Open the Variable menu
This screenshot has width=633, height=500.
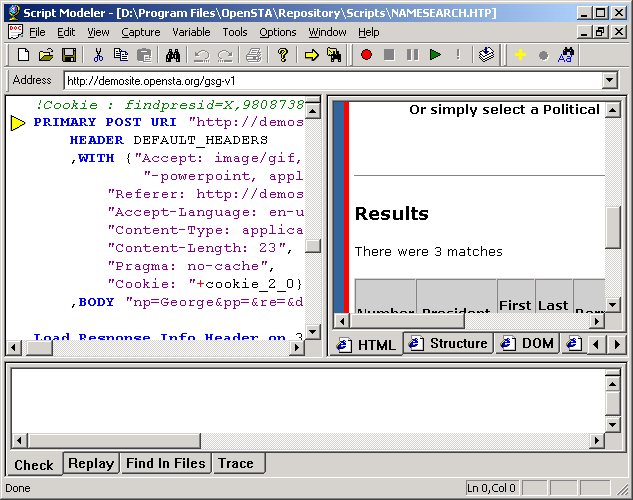pos(191,32)
